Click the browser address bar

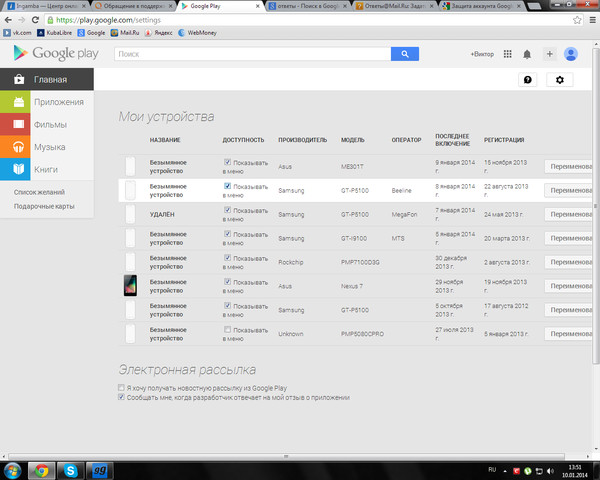click(309, 20)
